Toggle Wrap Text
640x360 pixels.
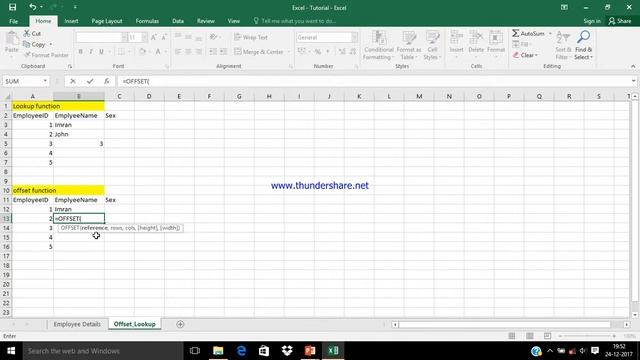click(251, 37)
